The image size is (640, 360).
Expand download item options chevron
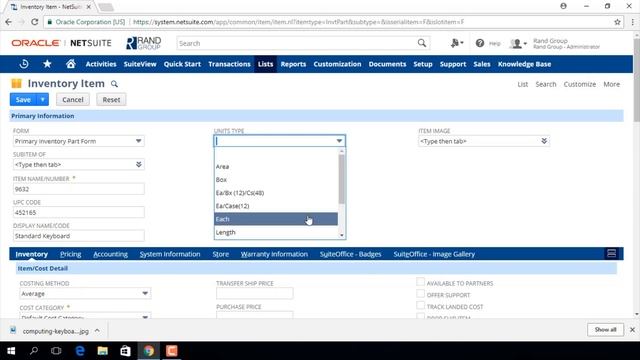click(97, 331)
